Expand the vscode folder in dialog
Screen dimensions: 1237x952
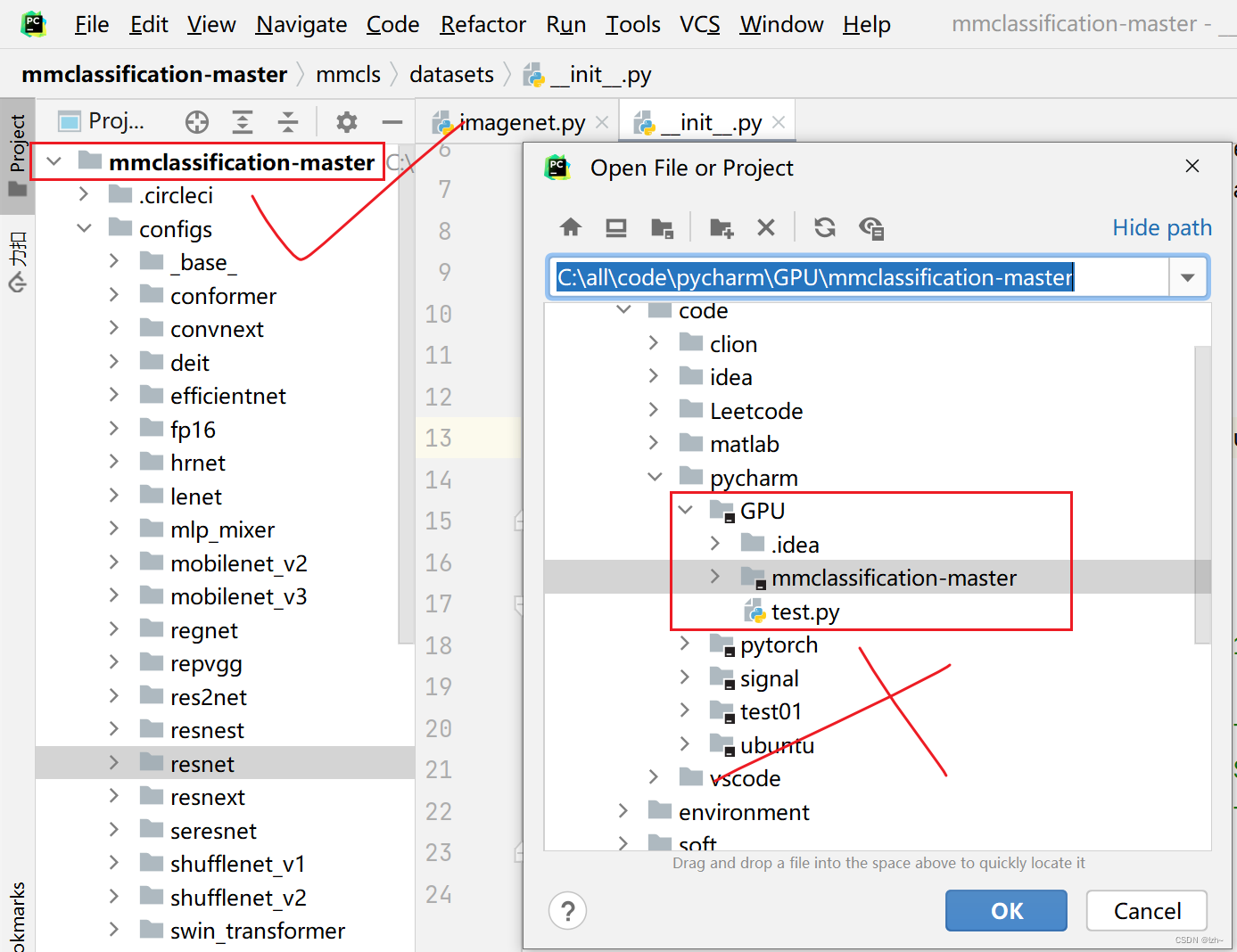click(x=654, y=777)
